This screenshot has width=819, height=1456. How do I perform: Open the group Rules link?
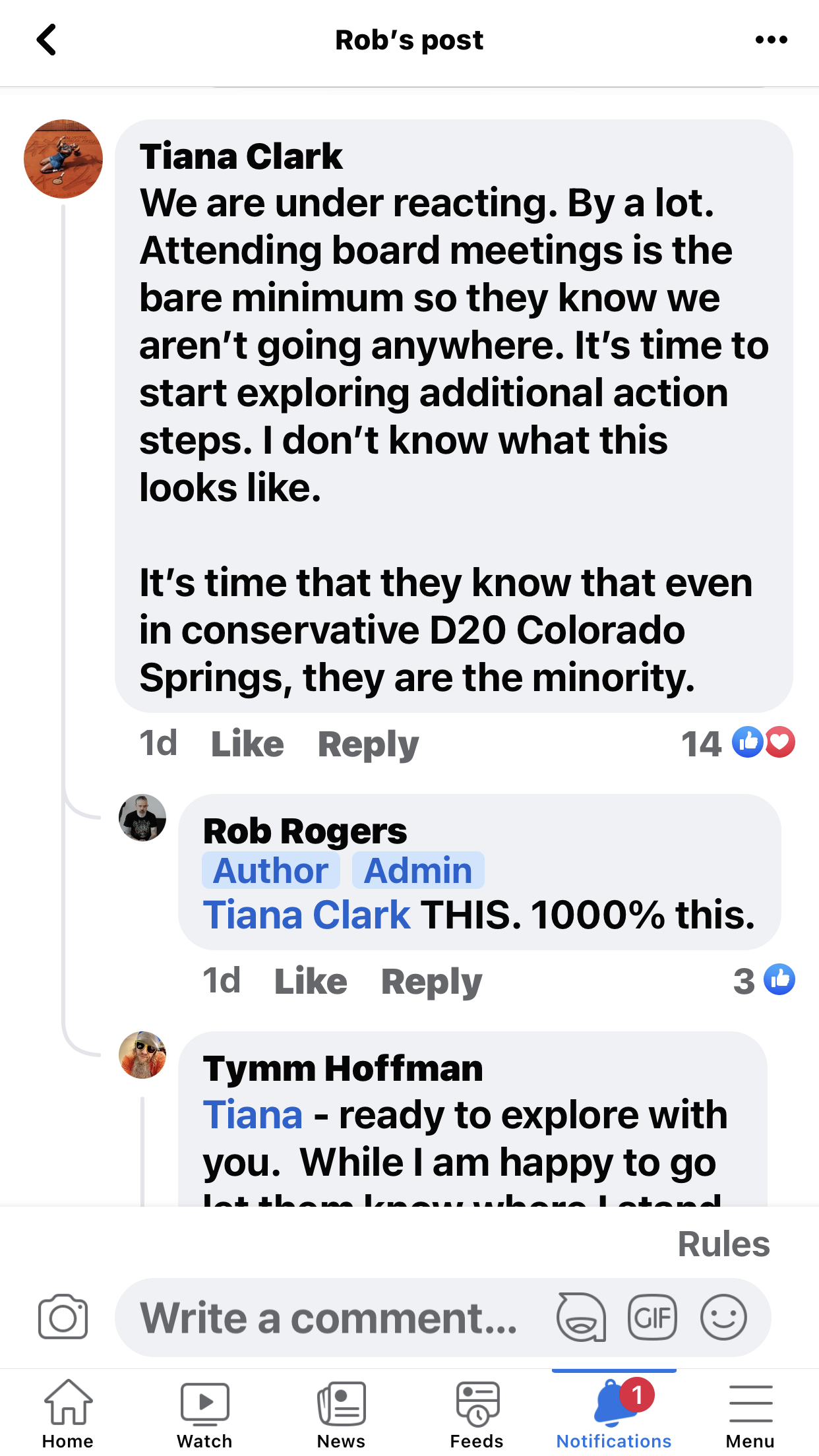click(x=723, y=1244)
